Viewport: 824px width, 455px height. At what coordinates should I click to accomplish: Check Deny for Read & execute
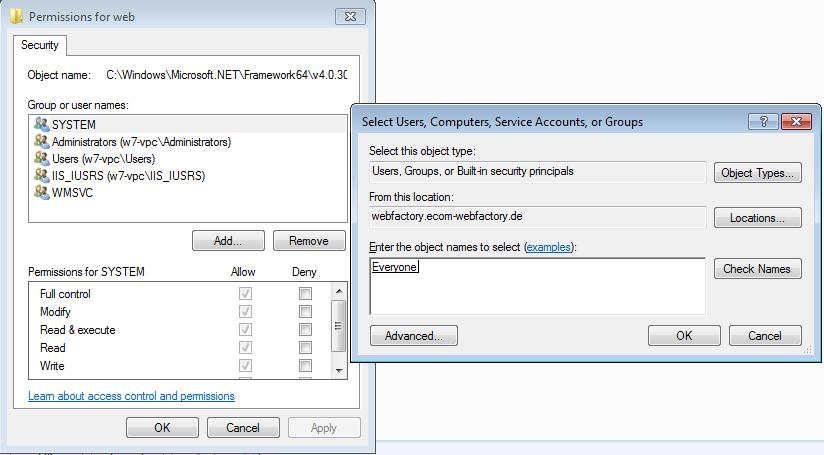[305, 330]
